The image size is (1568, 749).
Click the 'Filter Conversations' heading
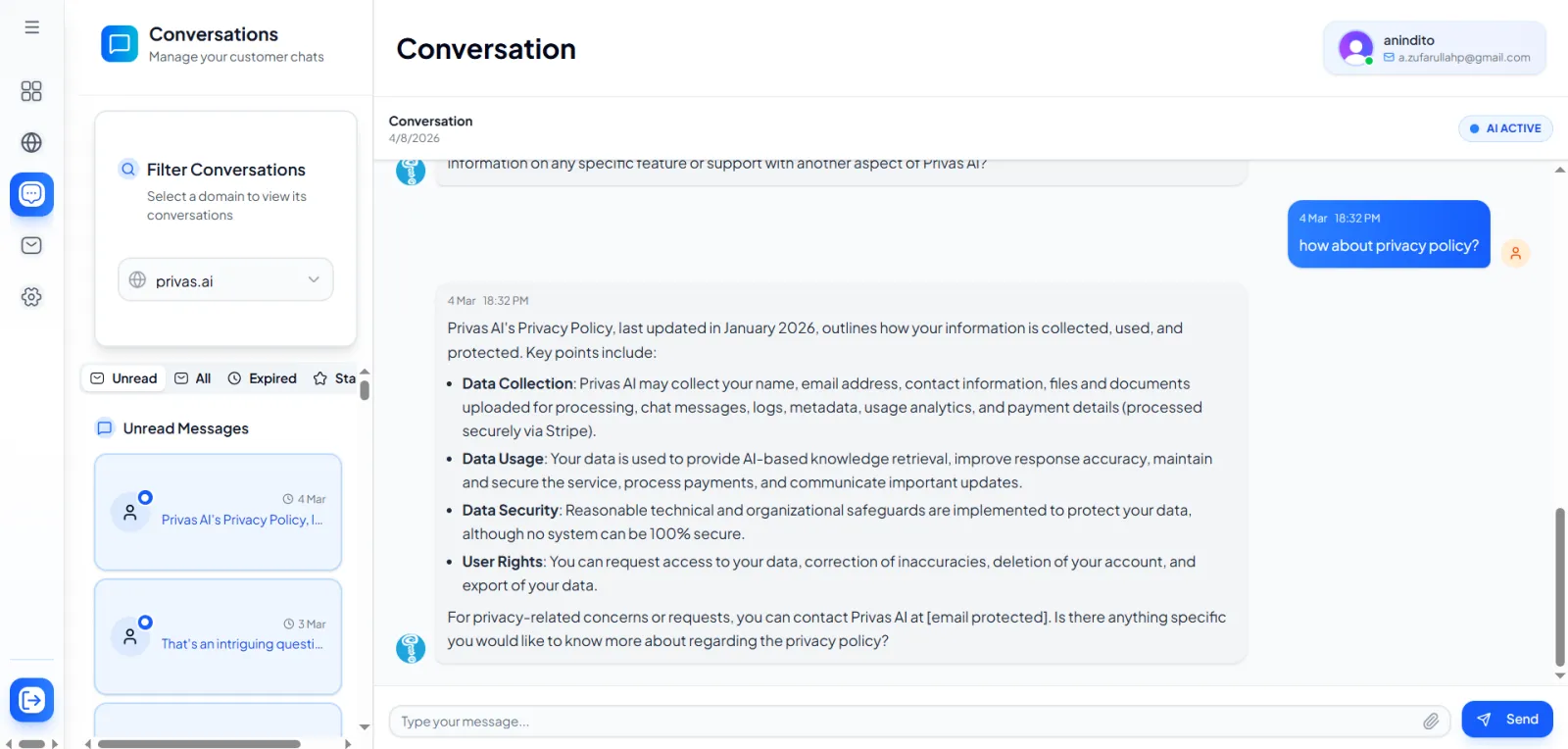[226, 170]
